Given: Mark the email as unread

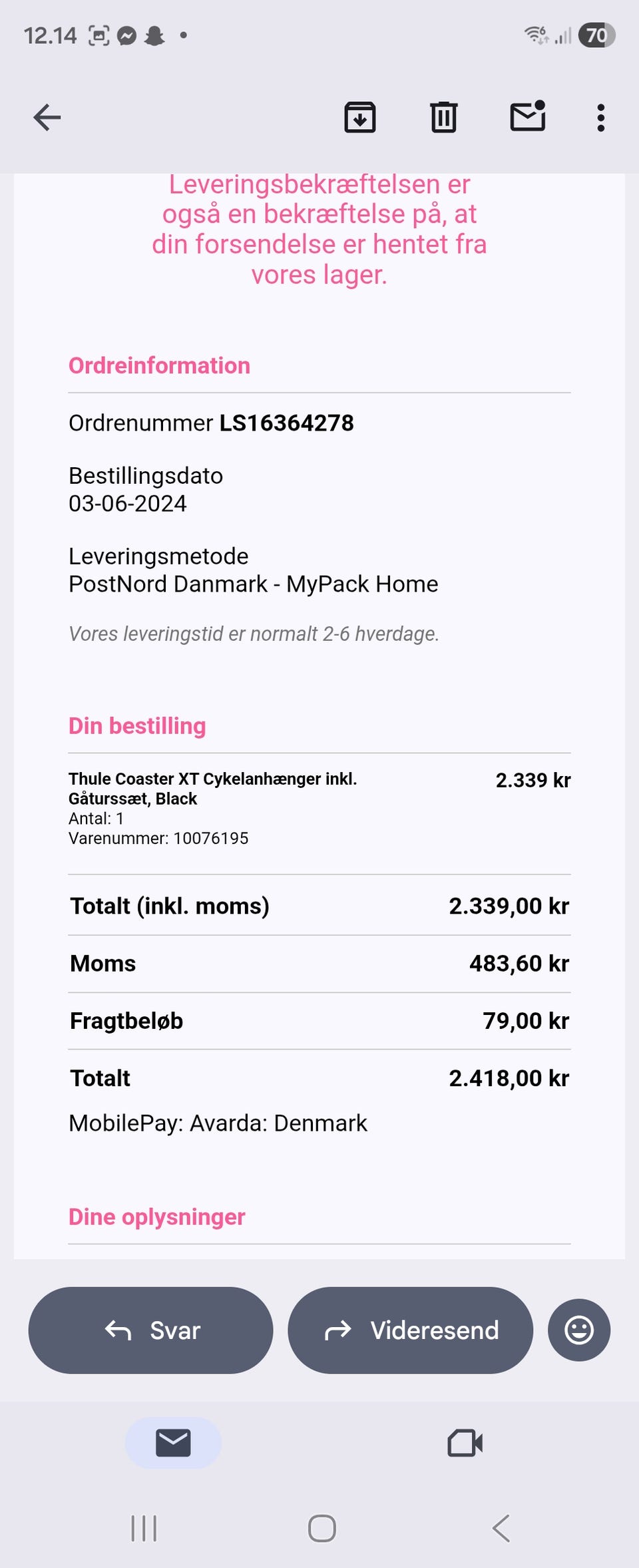Looking at the screenshot, I should pyautogui.click(x=527, y=116).
